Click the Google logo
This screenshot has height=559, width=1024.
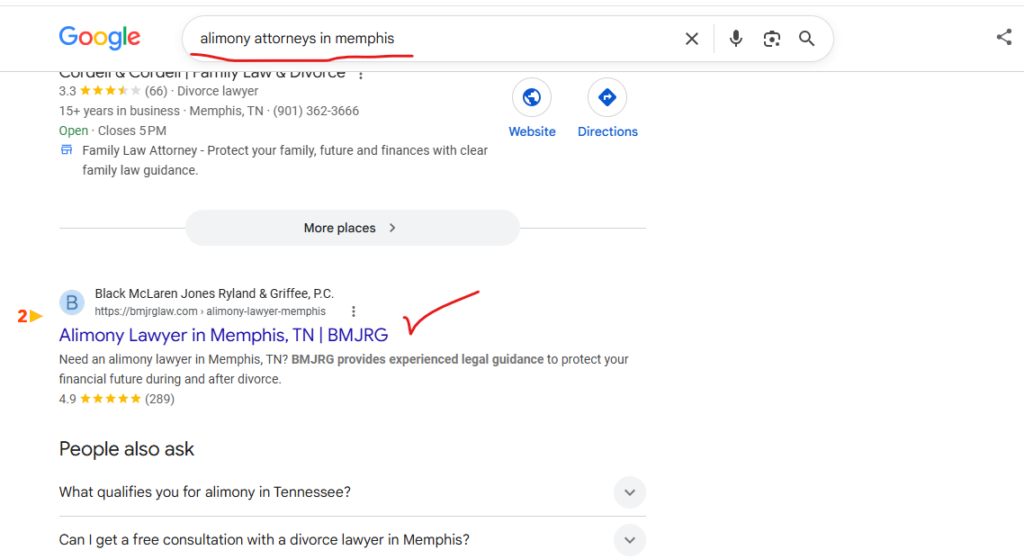[99, 37]
